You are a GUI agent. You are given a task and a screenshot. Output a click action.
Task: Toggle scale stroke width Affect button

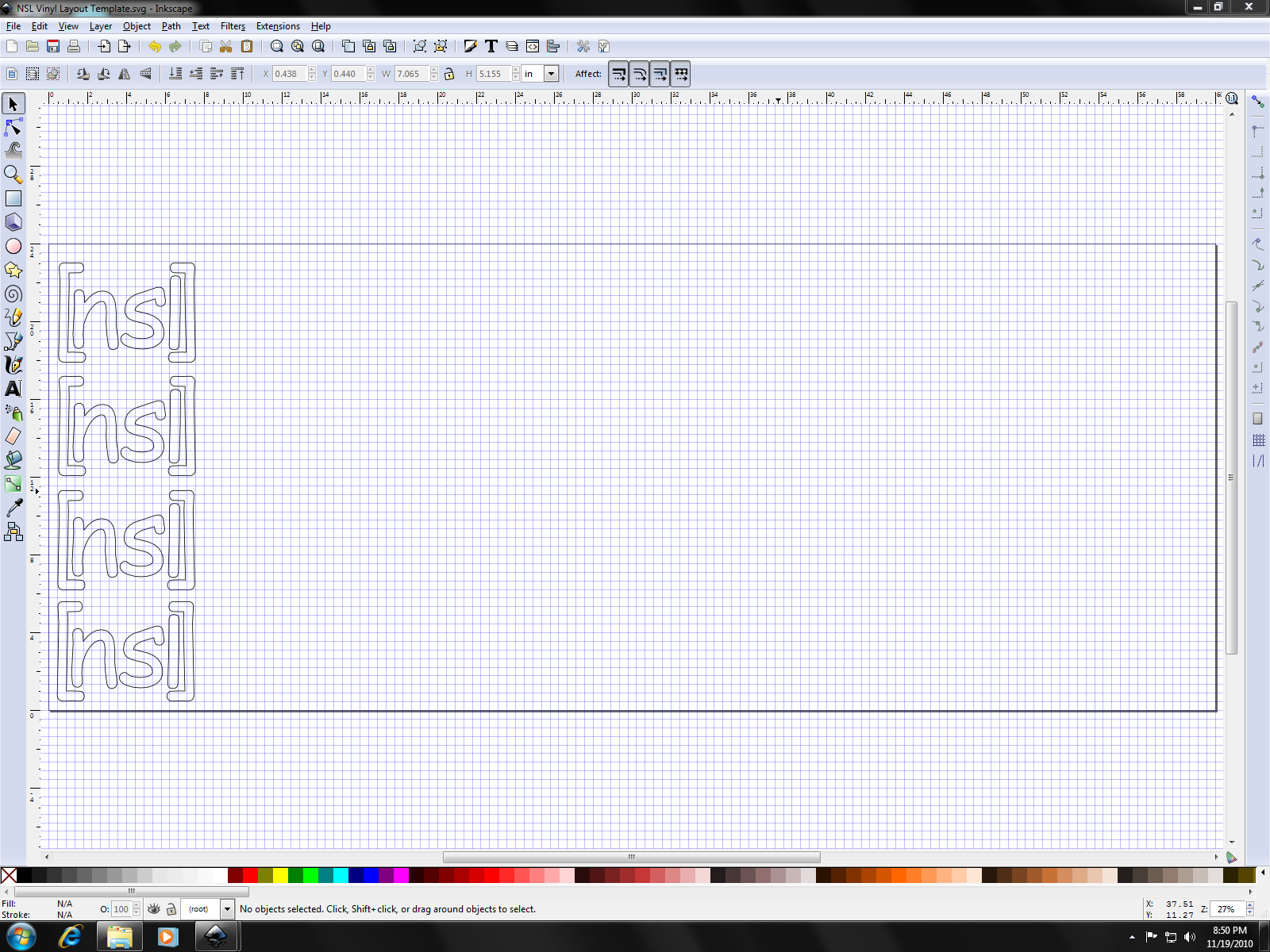619,74
